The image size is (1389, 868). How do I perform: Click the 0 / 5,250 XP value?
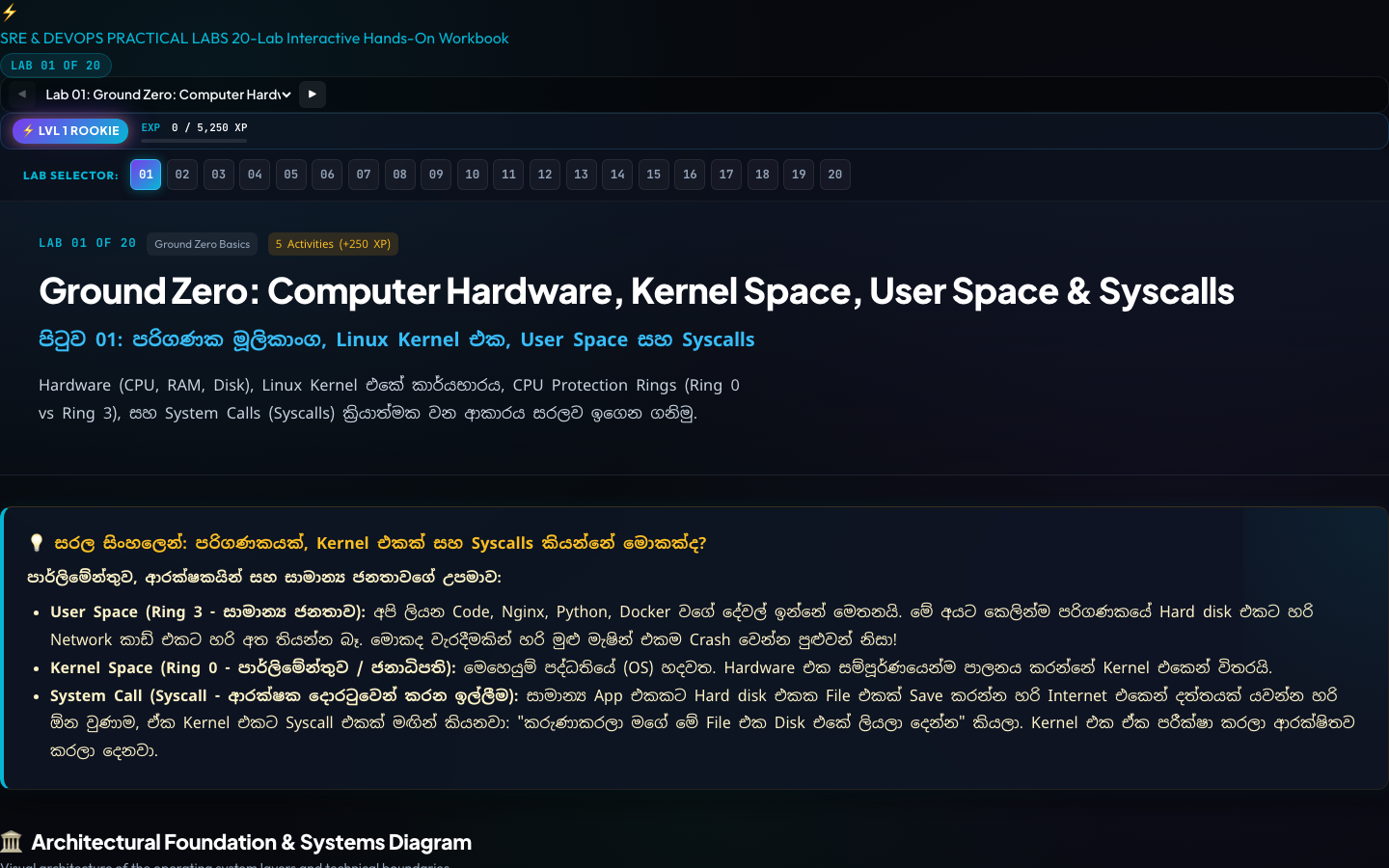click(x=209, y=127)
